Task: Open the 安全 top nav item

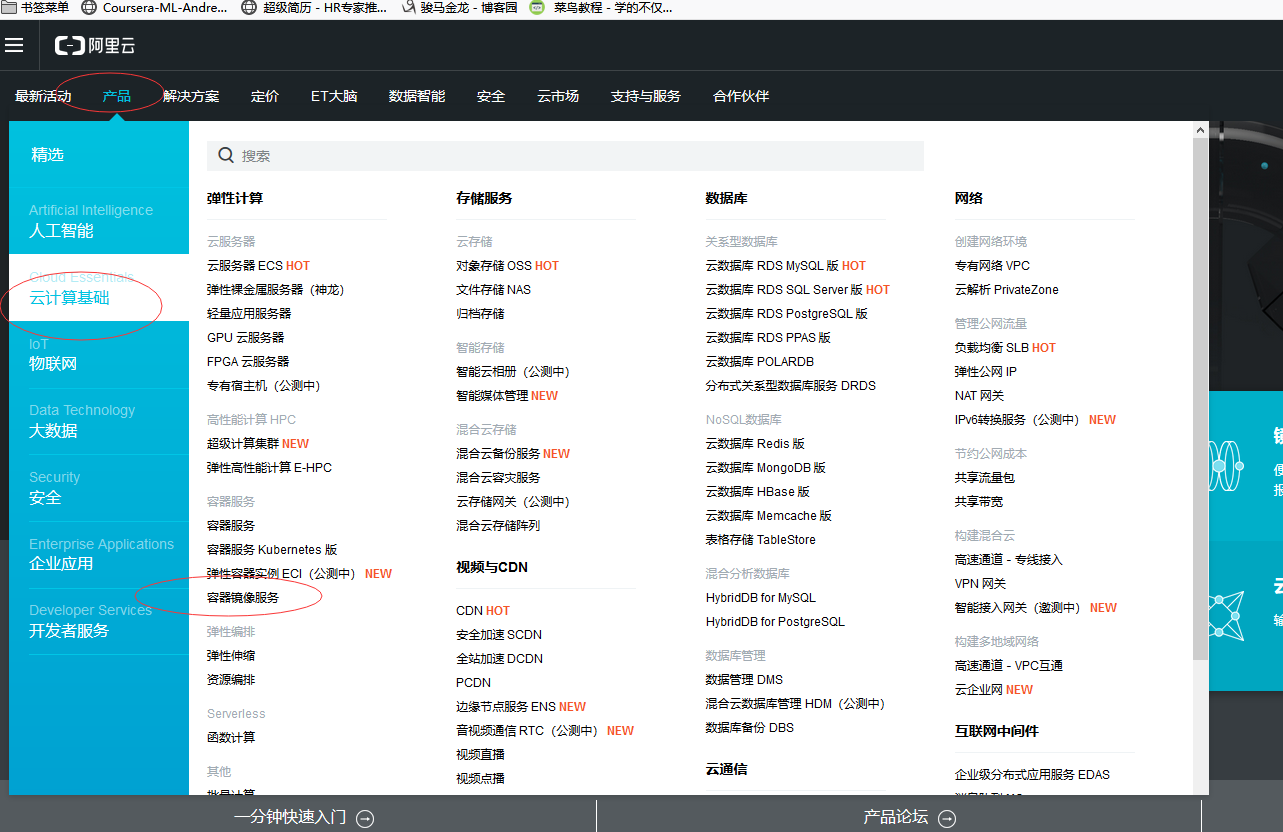Action: tap(491, 96)
